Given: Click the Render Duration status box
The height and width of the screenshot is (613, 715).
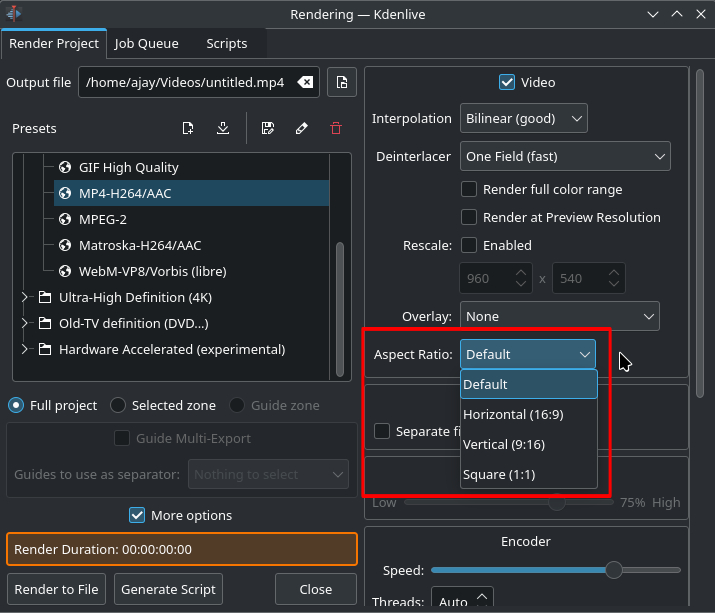Looking at the screenshot, I should (182, 549).
